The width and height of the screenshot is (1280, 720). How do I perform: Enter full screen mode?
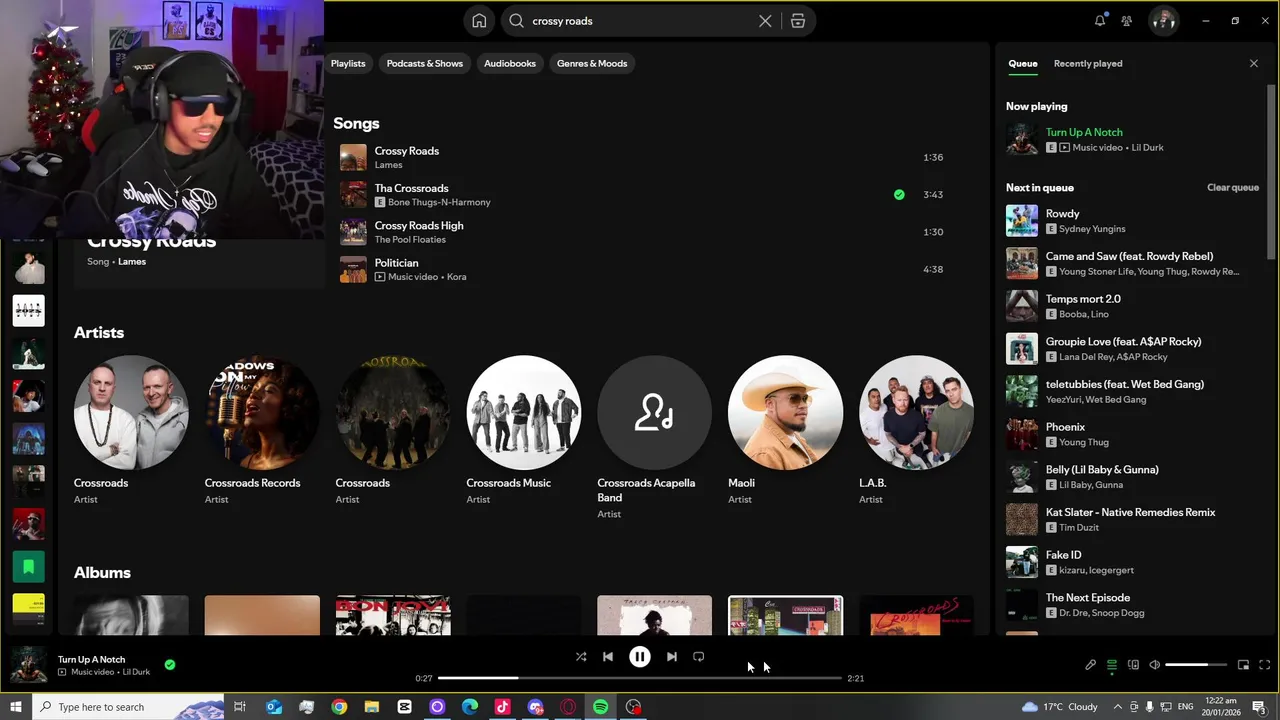[x=1264, y=665]
